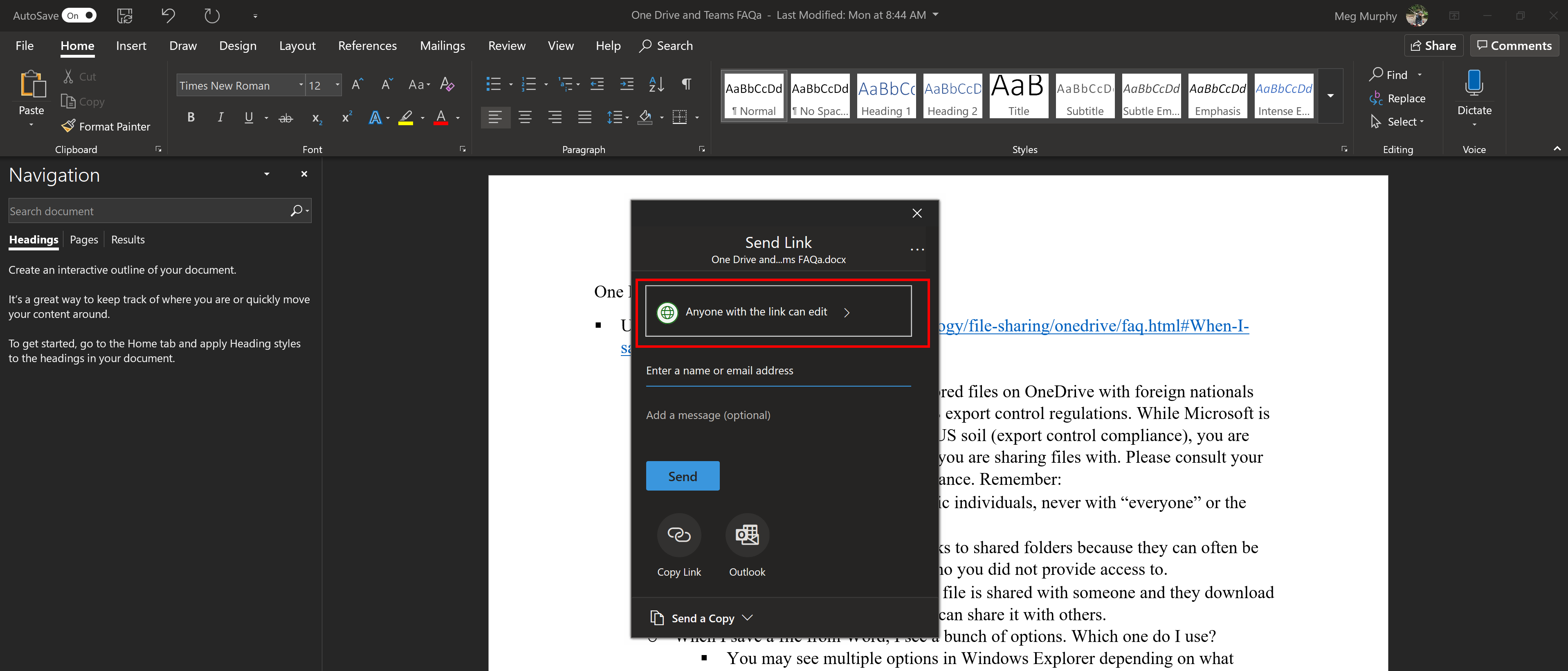Redo the last action
This screenshot has height=671, width=1568.
[x=212, y=15]
